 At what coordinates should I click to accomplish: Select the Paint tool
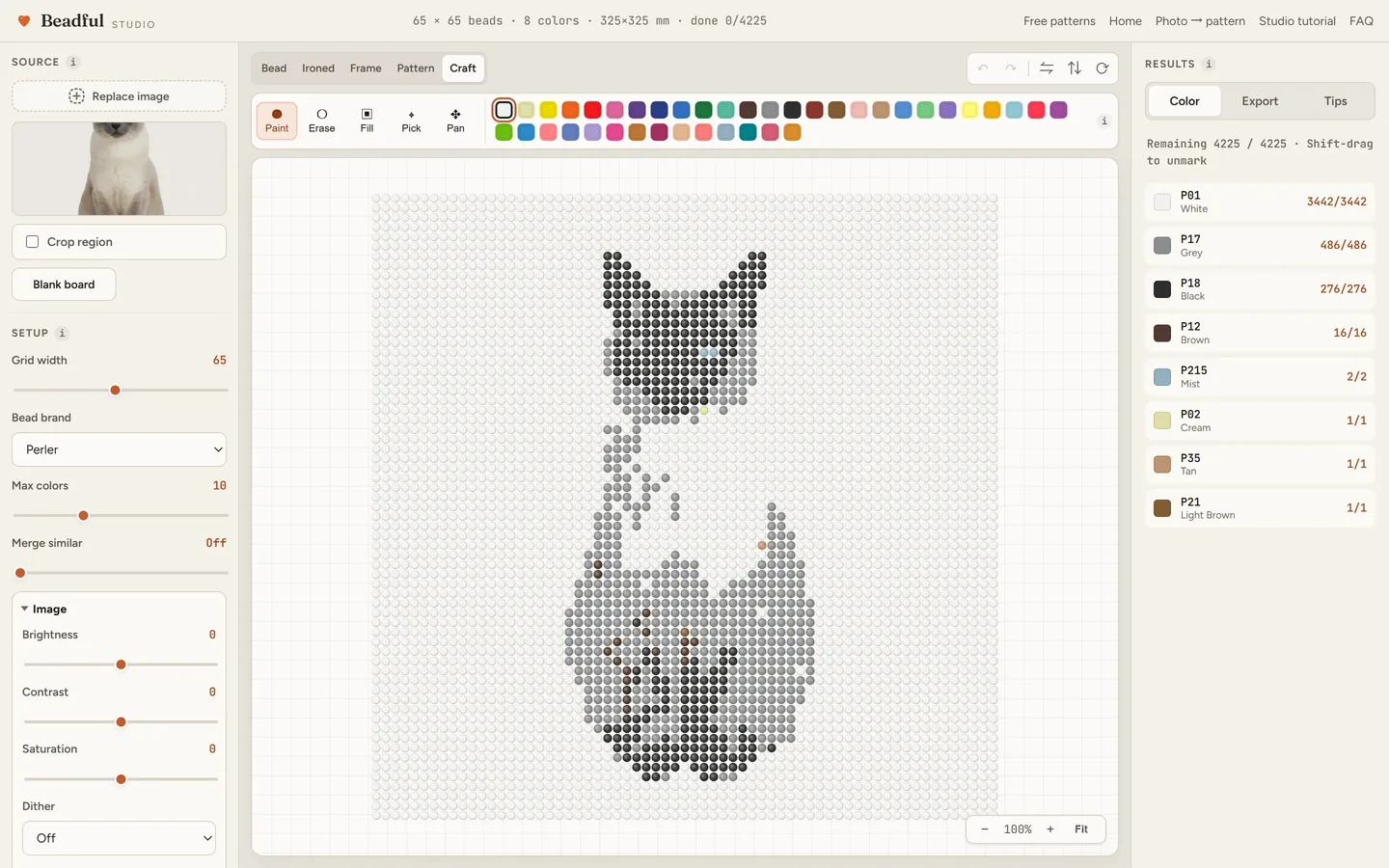pyautogui.click(x=277, y=121)
